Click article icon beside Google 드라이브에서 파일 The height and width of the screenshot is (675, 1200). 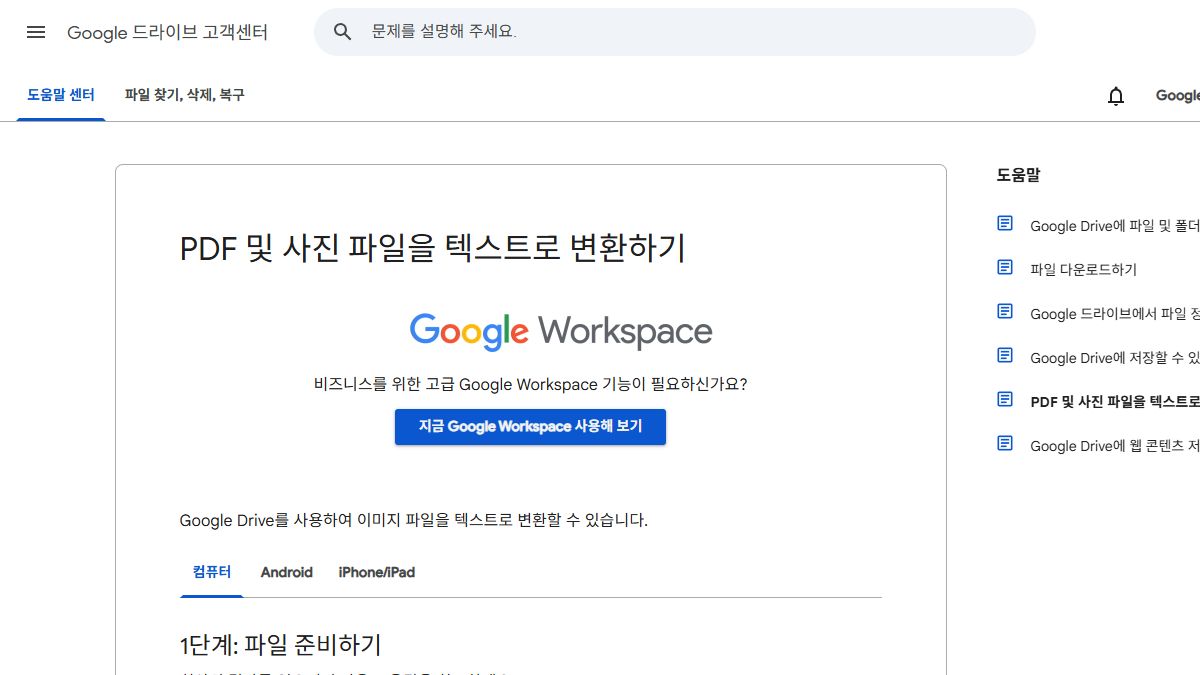click(x=1005, y=312)
